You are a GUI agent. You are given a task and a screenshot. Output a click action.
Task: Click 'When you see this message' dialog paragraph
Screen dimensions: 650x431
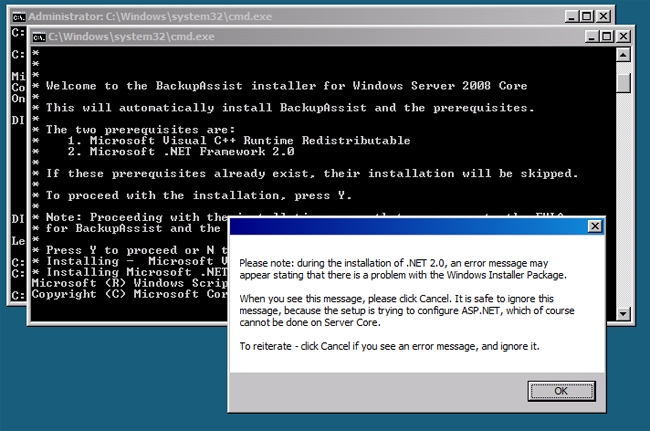(407, 310)
